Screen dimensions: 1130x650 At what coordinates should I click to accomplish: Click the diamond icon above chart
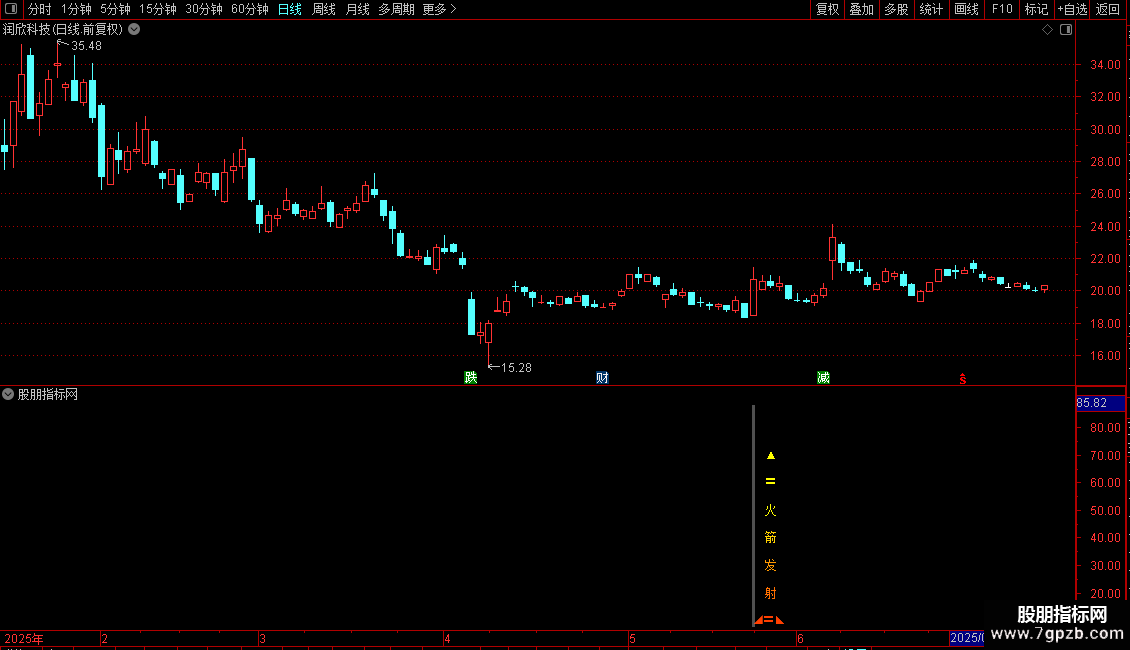pos(1048,30)
